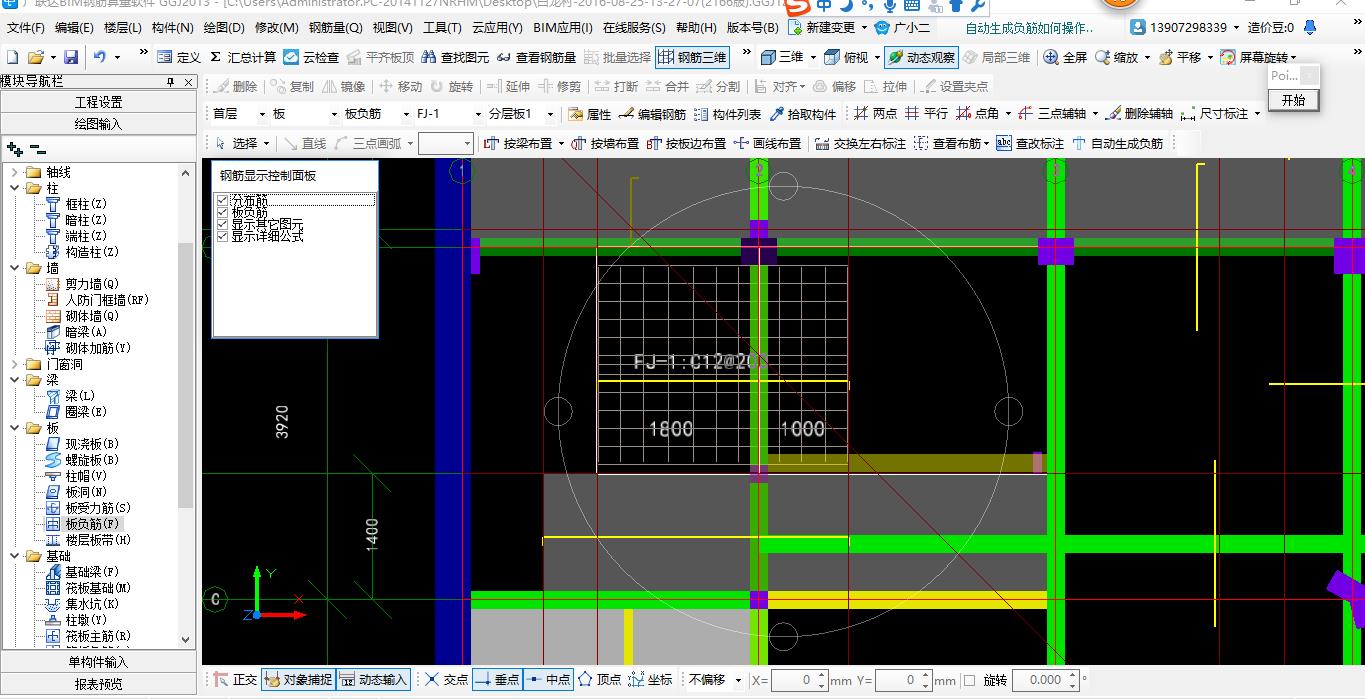The image size is (1365, 699).
Task: Run 汇总计算 summary calculation
Action: (243, 57)
